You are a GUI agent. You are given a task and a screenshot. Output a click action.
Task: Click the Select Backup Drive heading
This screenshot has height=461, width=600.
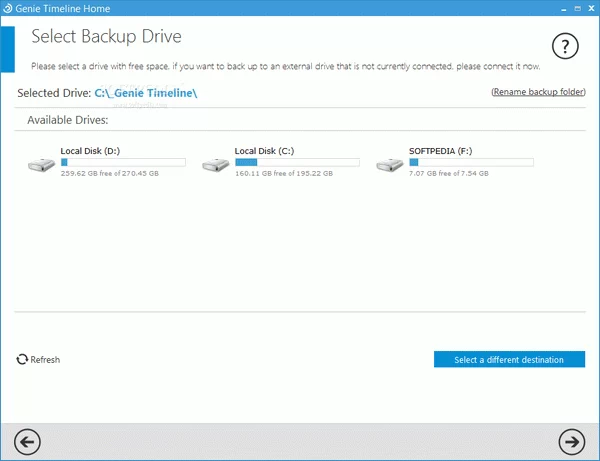(x=106, y=37)
